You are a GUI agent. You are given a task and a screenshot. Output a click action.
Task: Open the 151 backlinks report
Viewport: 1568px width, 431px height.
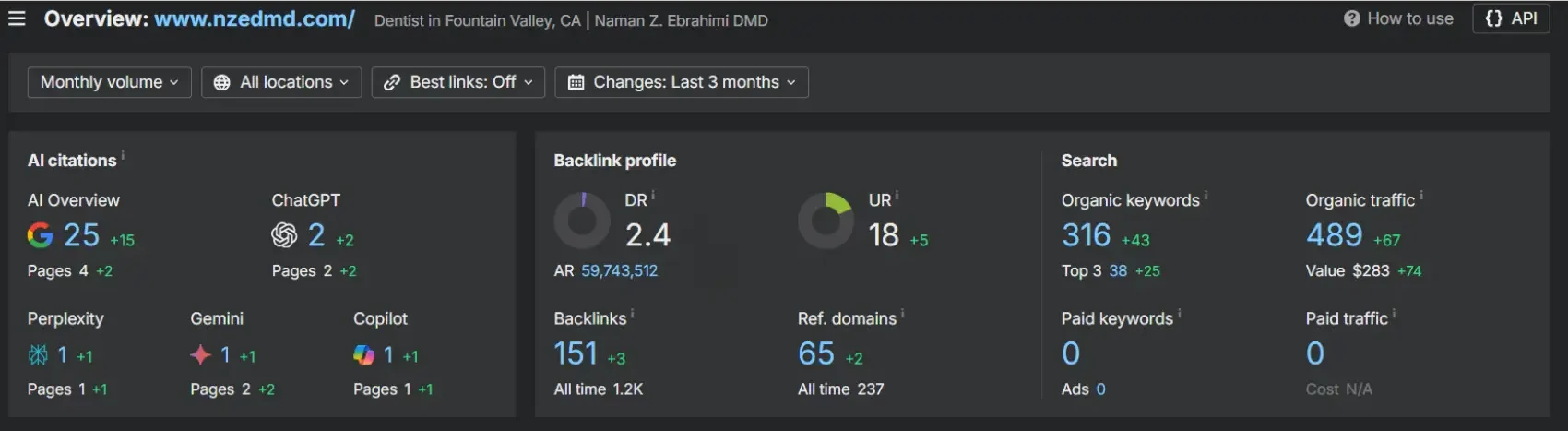click(x=576, y=353)
